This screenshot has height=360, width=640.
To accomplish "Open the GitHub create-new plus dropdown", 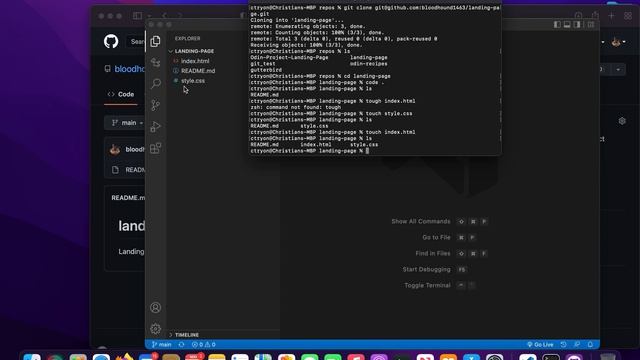I will 603,42.
